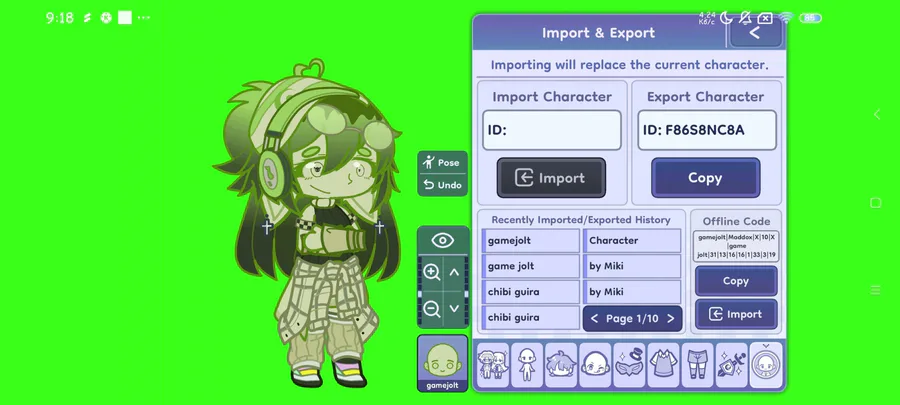The image size is (900, 405).
Task: Tap the Android recent apps menu
Action: (x=875, y=290)
